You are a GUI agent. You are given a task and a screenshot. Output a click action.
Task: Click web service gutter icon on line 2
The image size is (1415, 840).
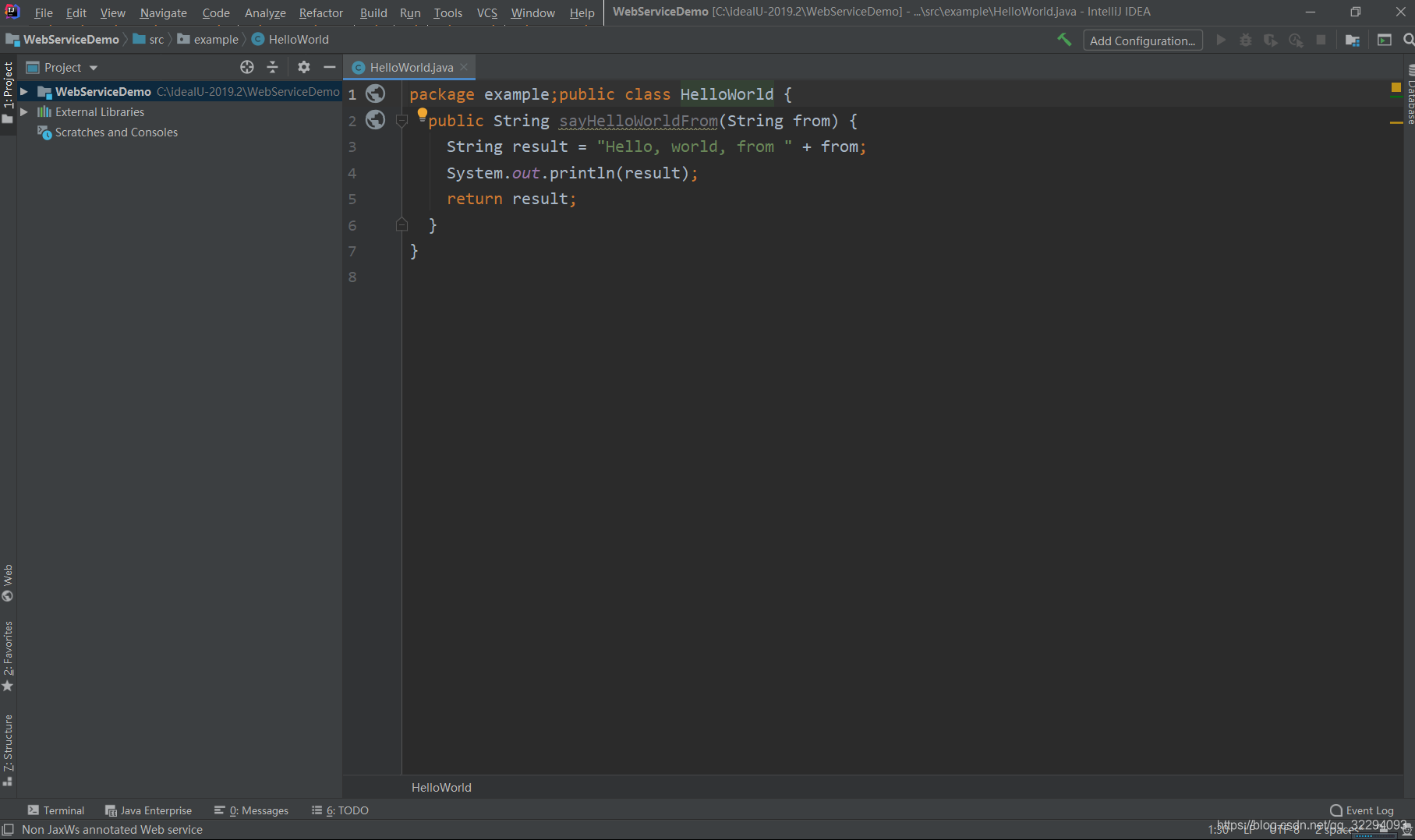coord(376,120)
